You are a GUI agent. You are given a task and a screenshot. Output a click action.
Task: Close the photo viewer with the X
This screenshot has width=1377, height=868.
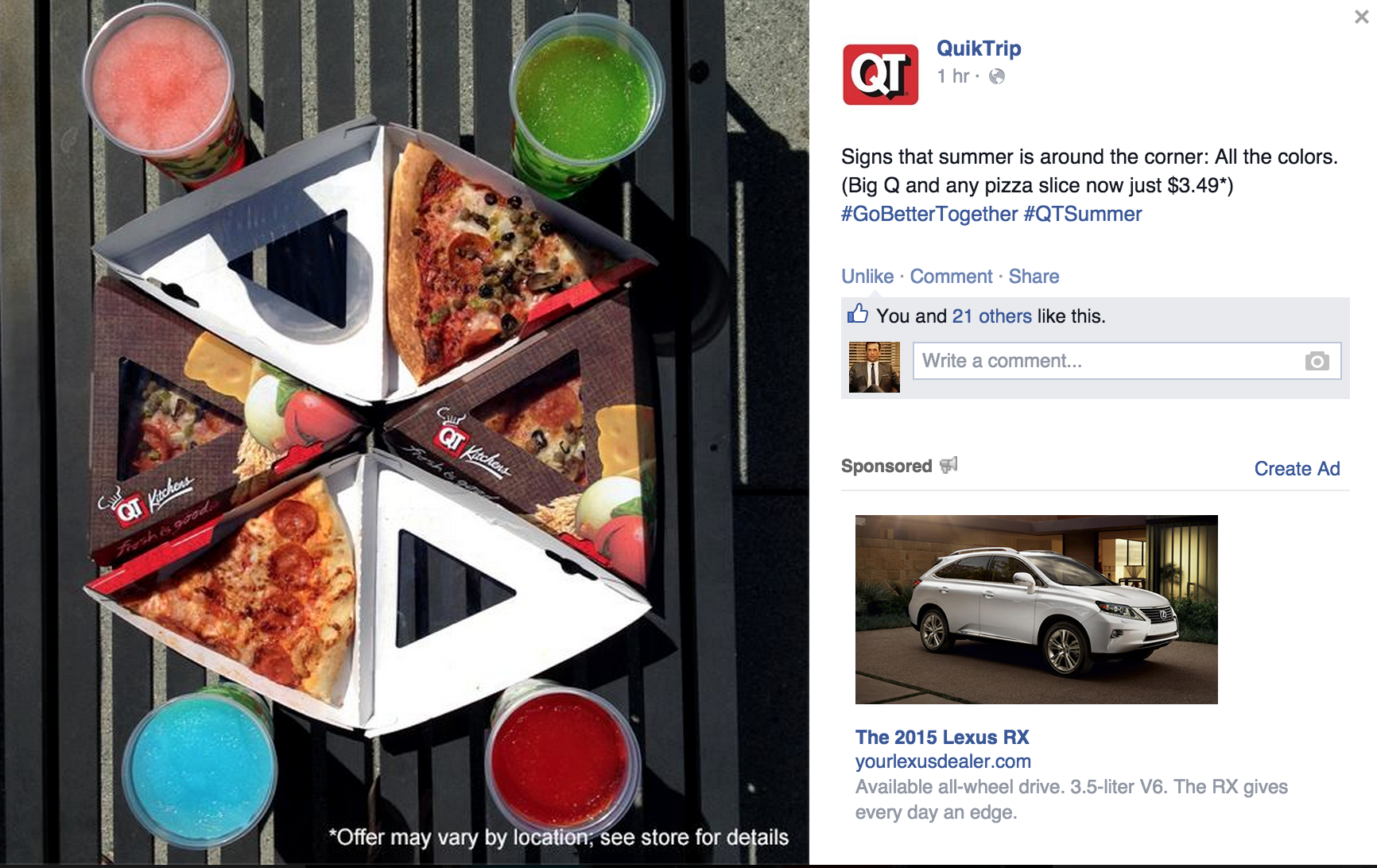tap(1361, 17)
